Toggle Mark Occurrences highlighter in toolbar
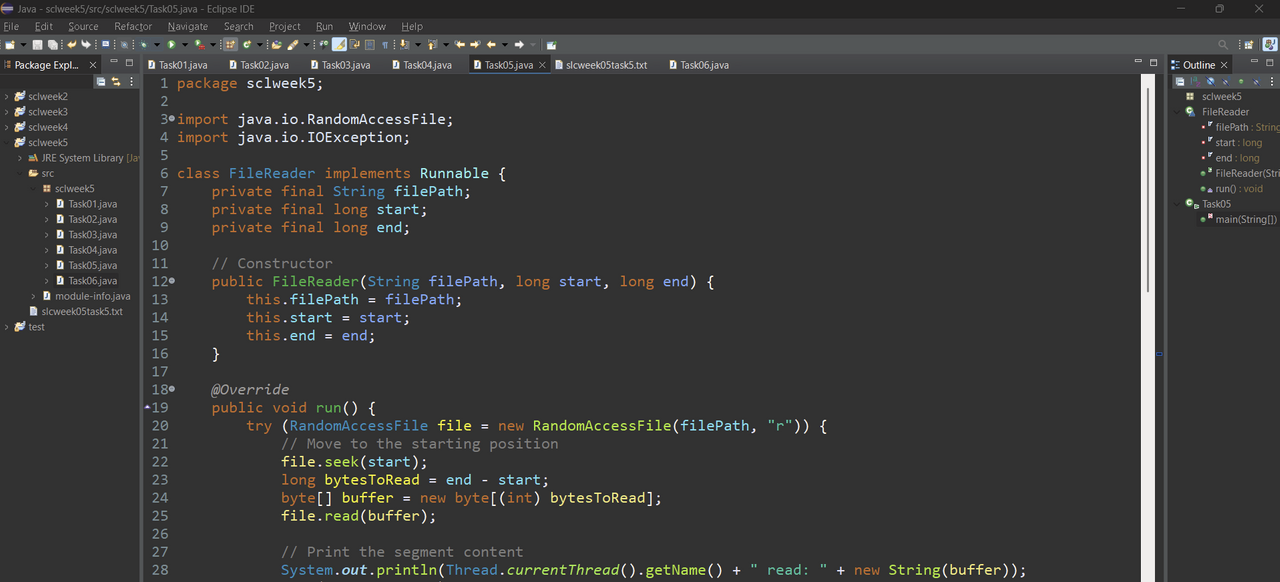Image resolution: width=1280 pixels, height=582 pixels. click(339, 44)
